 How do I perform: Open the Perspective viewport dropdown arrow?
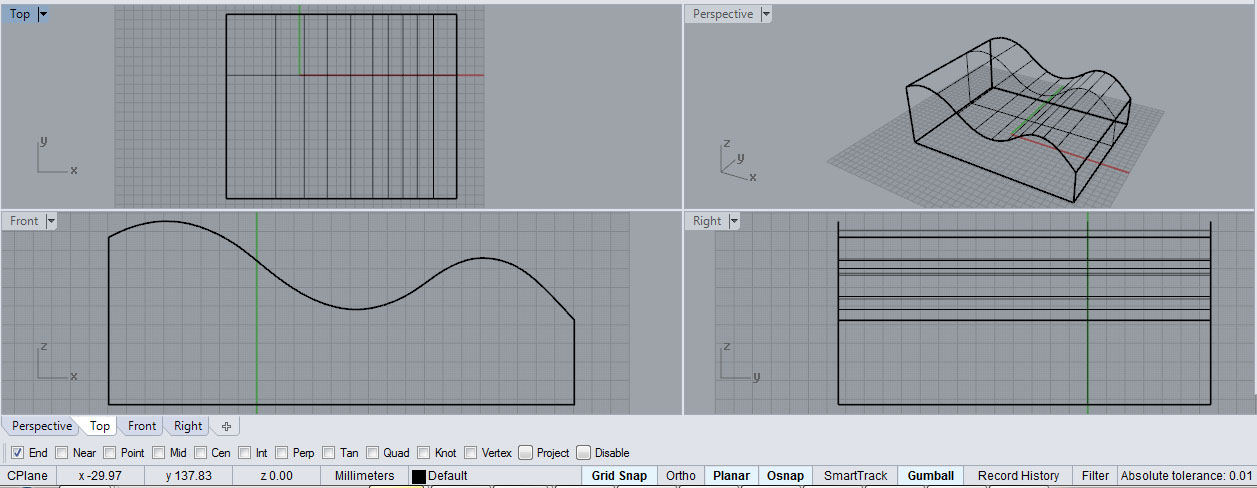[x=766, y=14]
